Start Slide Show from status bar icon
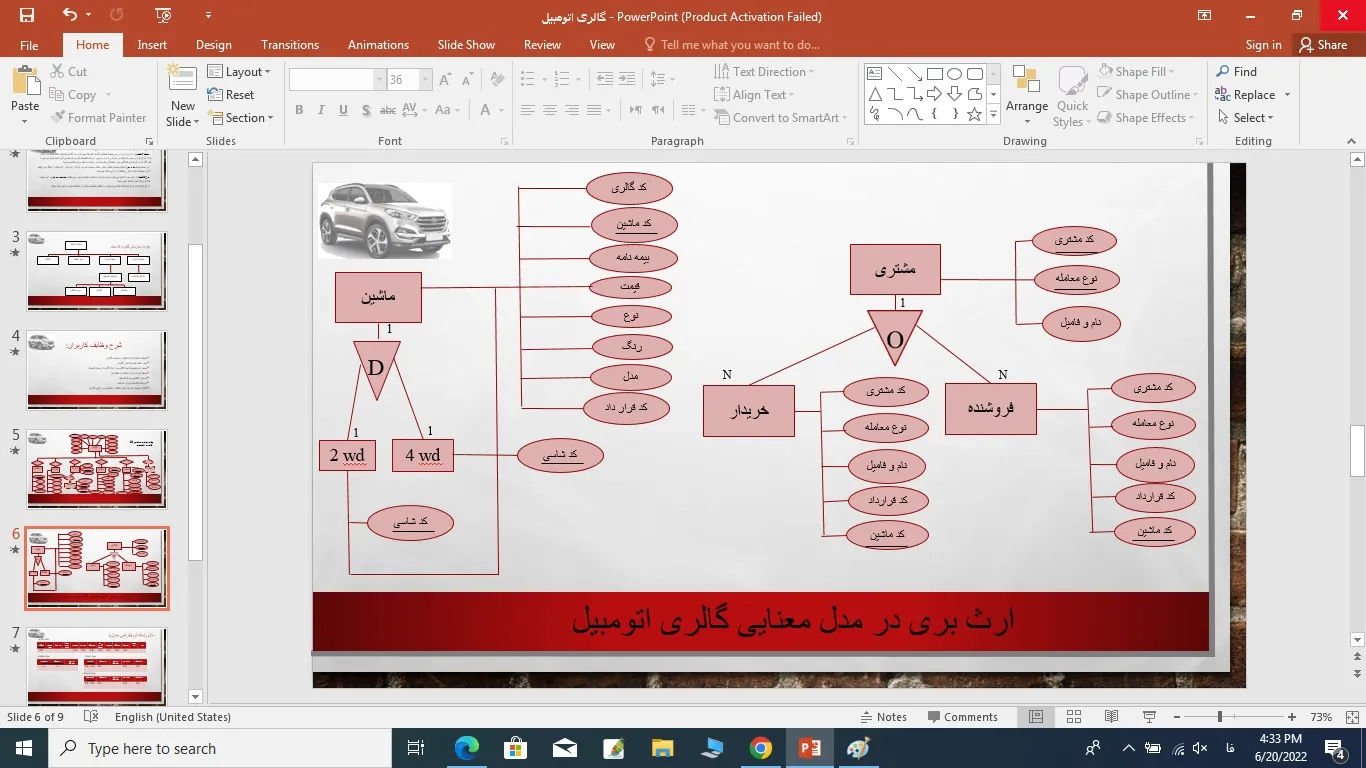This screenshot has width=1366, height=768. pyautogui.click(x=1149, y=717)
